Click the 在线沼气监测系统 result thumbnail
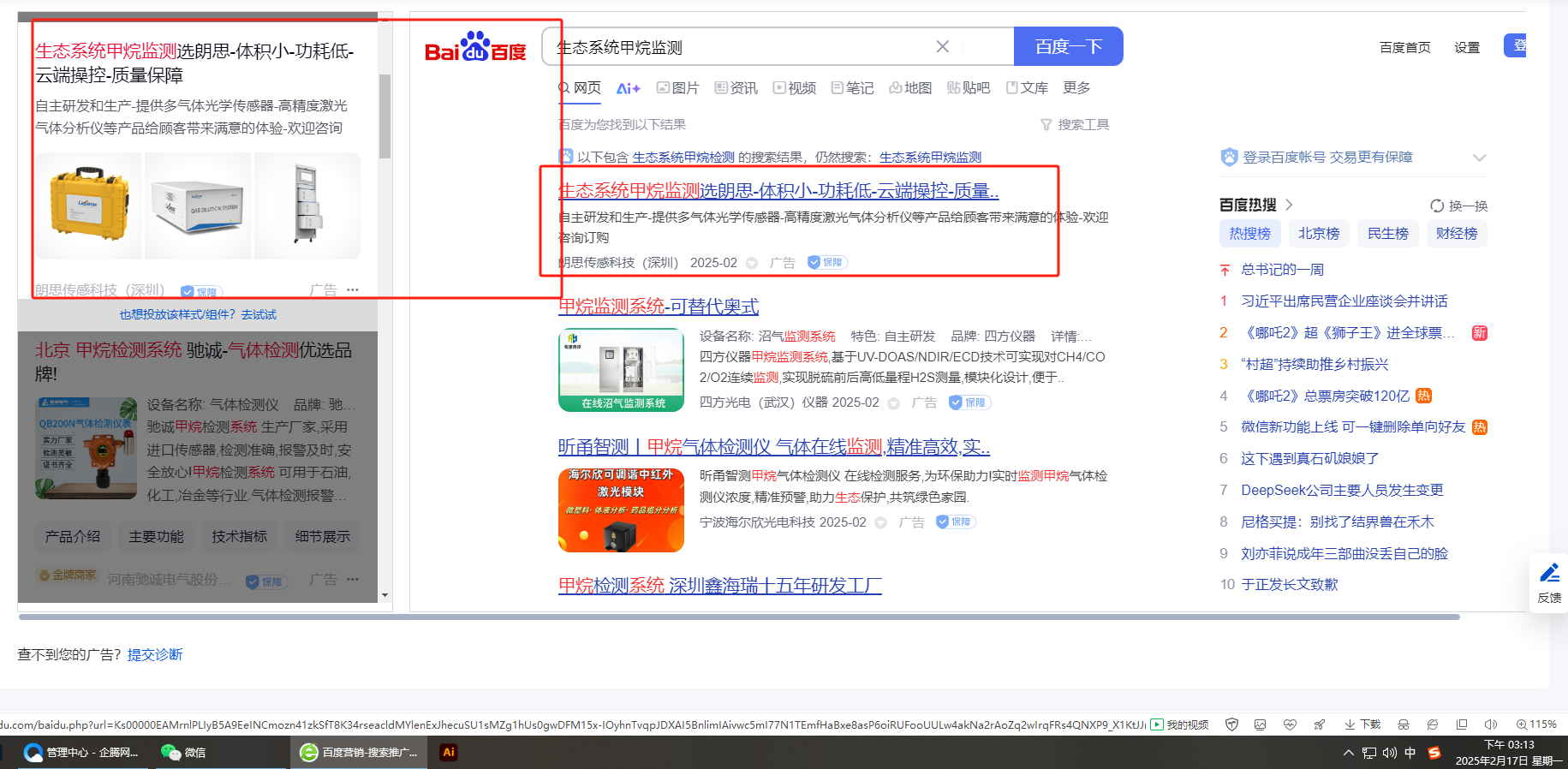The height and width of the screenshot is (769, 1568). coord(621,370)
